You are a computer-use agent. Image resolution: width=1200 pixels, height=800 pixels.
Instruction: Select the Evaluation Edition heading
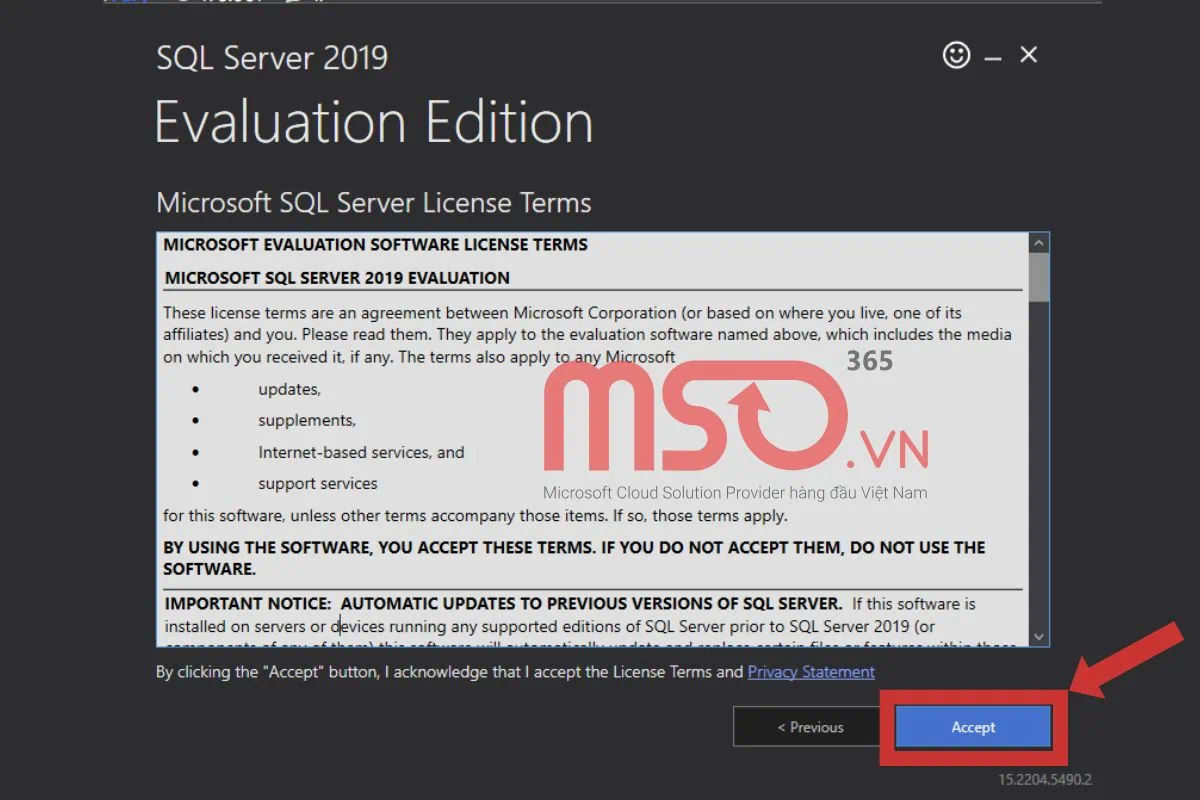[x=373, y=122]
